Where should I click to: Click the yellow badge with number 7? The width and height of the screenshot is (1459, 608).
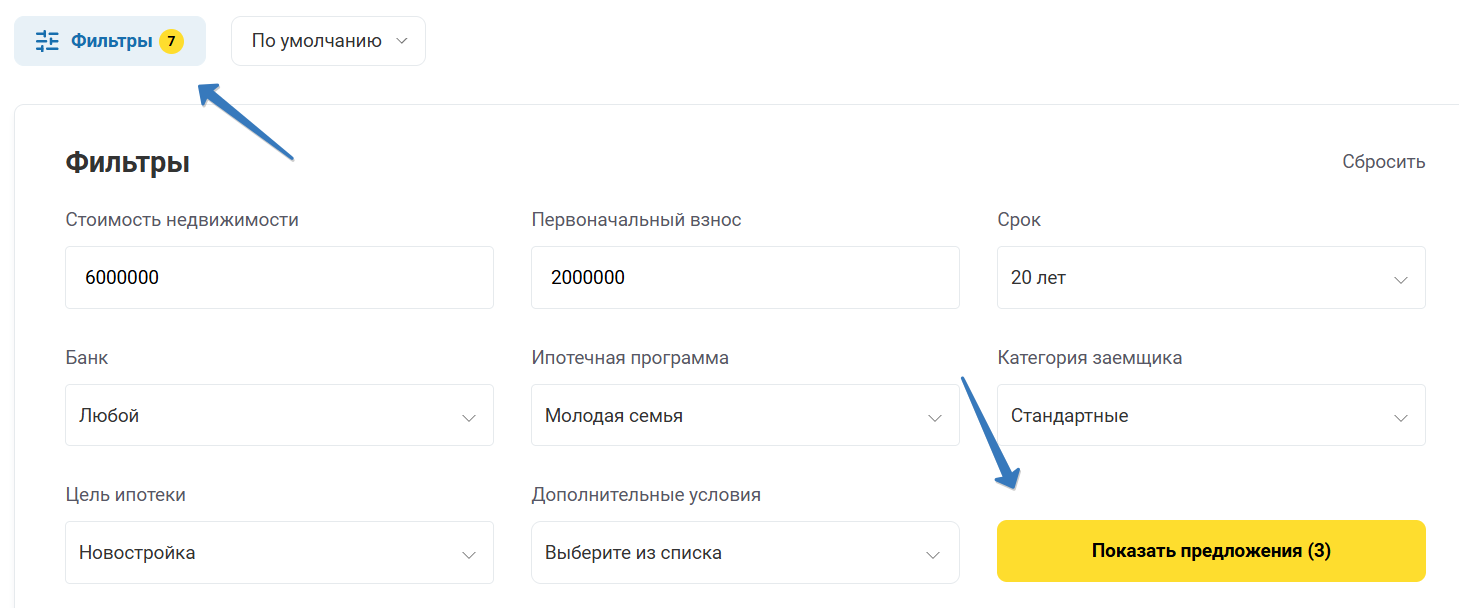[x=171, y=41]
